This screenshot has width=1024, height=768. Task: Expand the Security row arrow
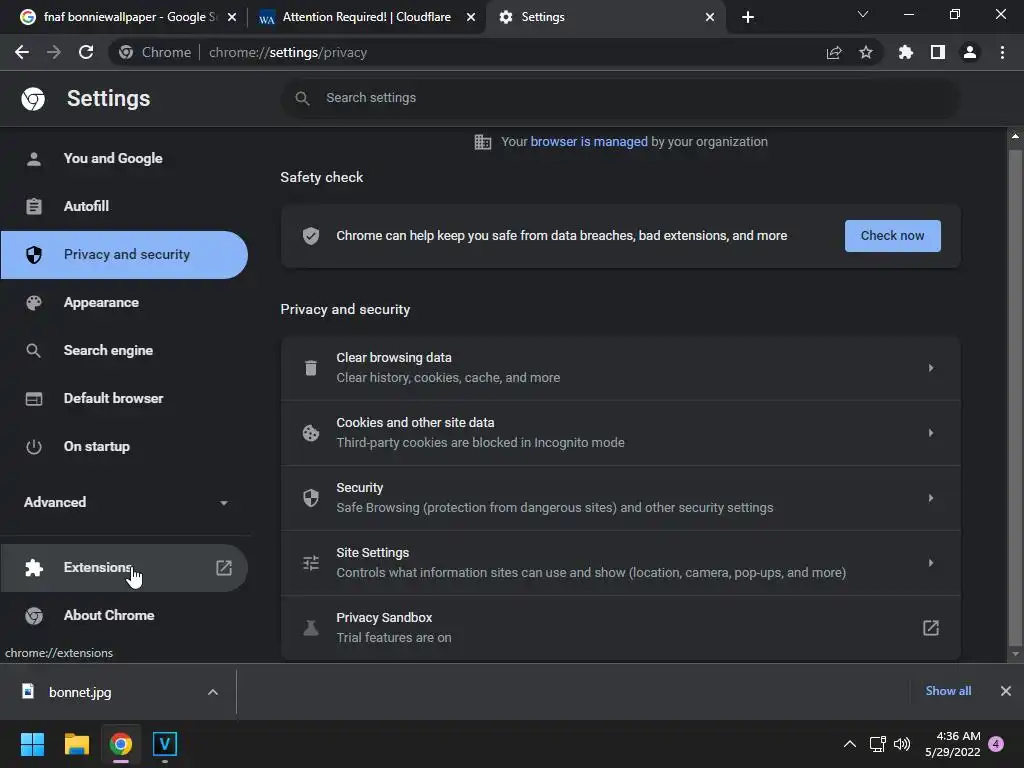(x=931, y=498)
